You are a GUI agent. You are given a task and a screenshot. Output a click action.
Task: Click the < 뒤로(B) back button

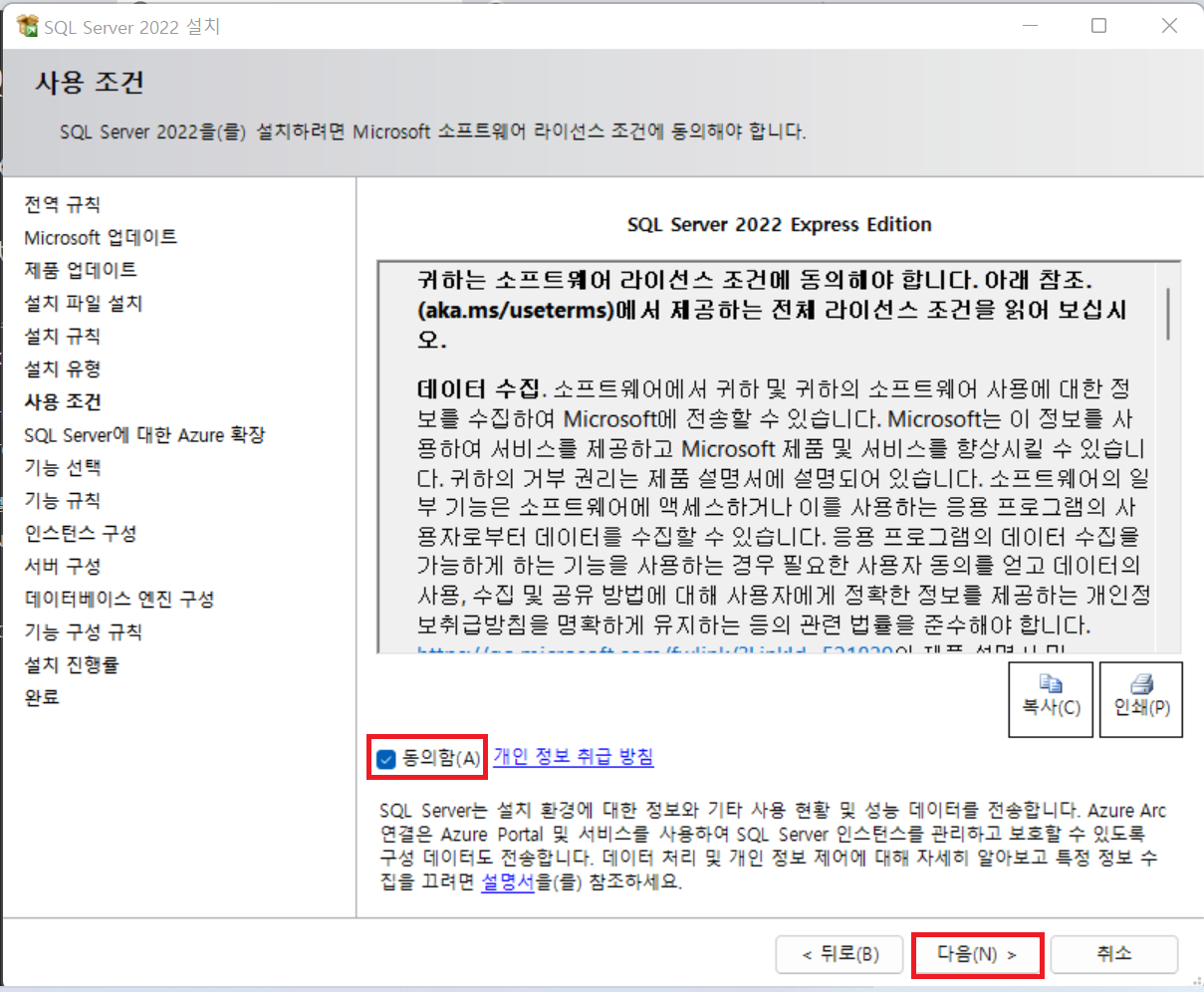840,954
